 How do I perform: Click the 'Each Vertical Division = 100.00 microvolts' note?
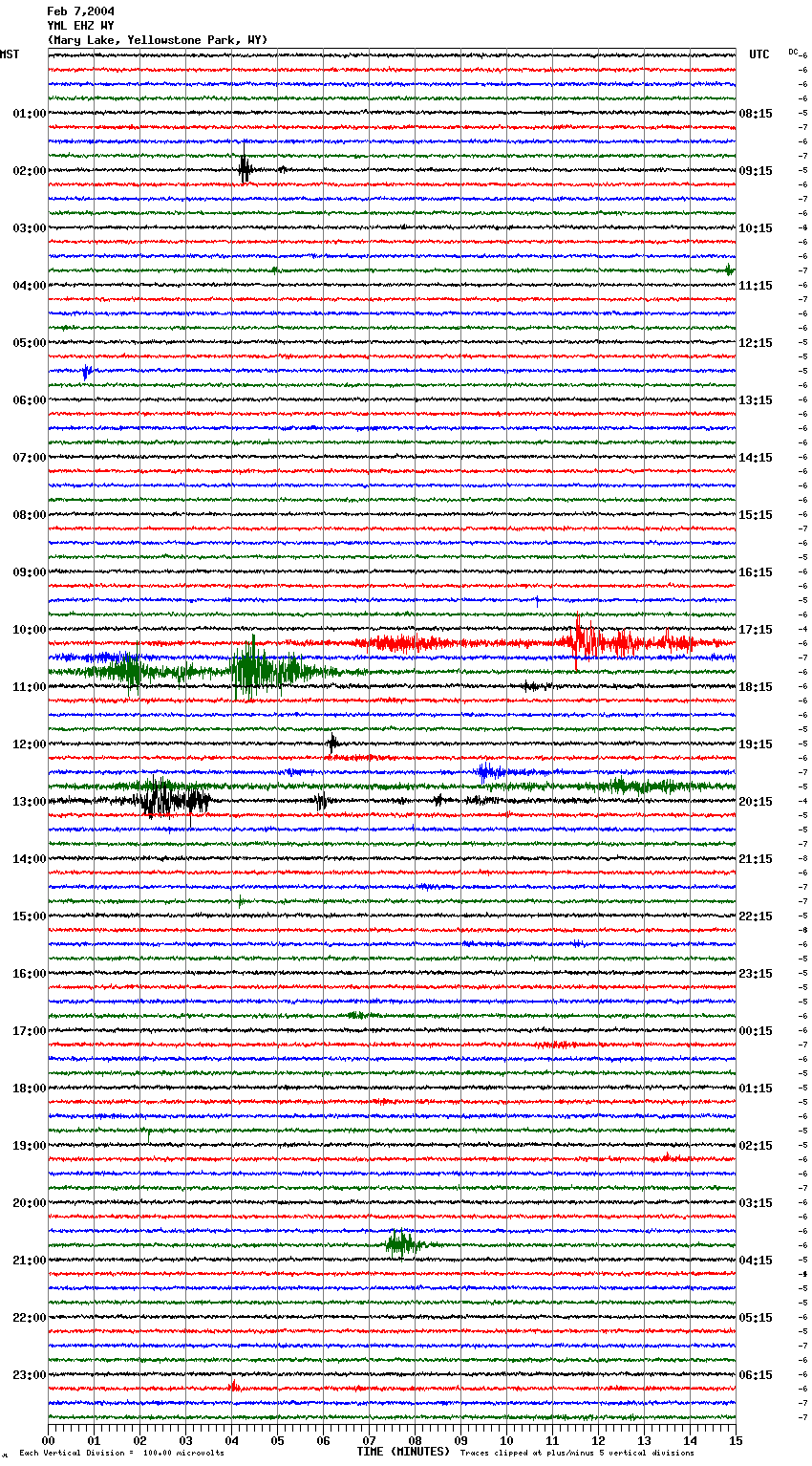[x=121, y=1454]
